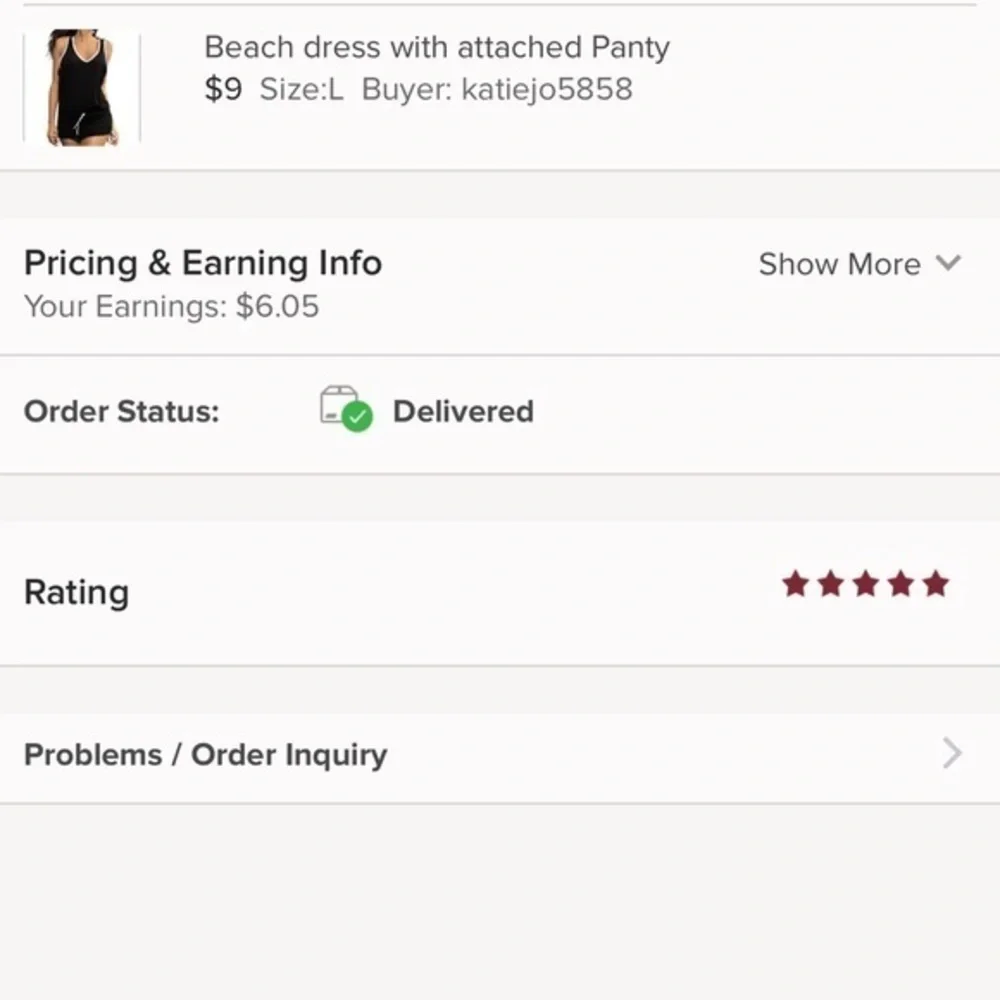Select the first rating star
This screenshot has width=1000, height=1000.
[x=797, y=584]
